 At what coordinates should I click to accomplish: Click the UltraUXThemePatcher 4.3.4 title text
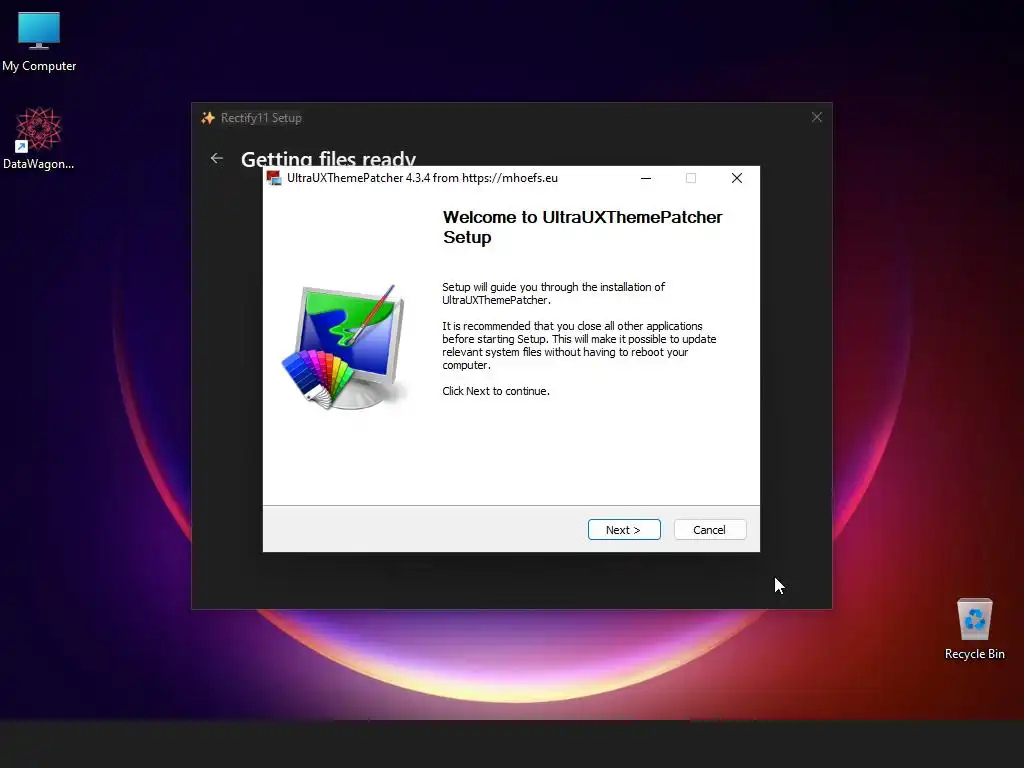(422, 178)
